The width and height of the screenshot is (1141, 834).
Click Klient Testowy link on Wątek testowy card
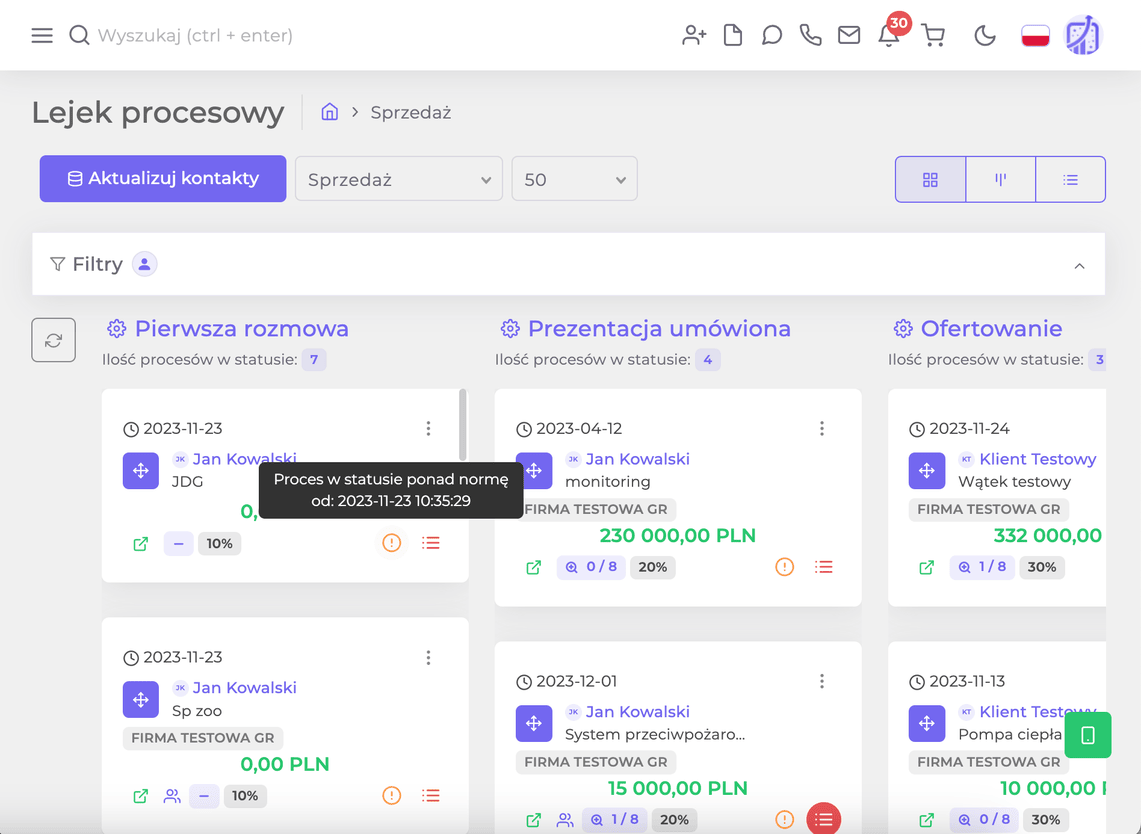(x=1038, y=459)
